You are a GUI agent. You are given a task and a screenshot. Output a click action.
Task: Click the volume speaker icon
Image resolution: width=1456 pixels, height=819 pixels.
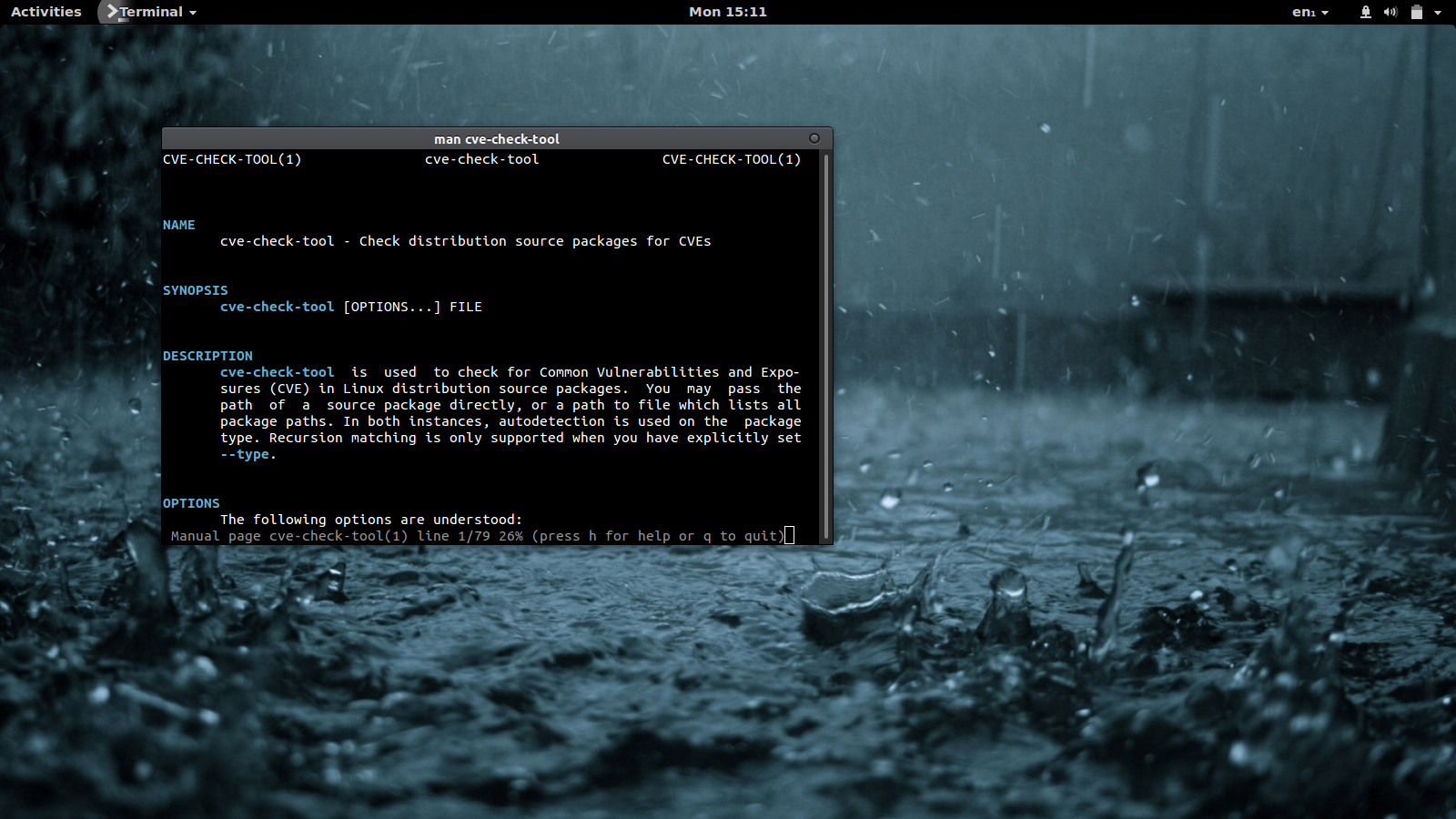coord(1390,12)
